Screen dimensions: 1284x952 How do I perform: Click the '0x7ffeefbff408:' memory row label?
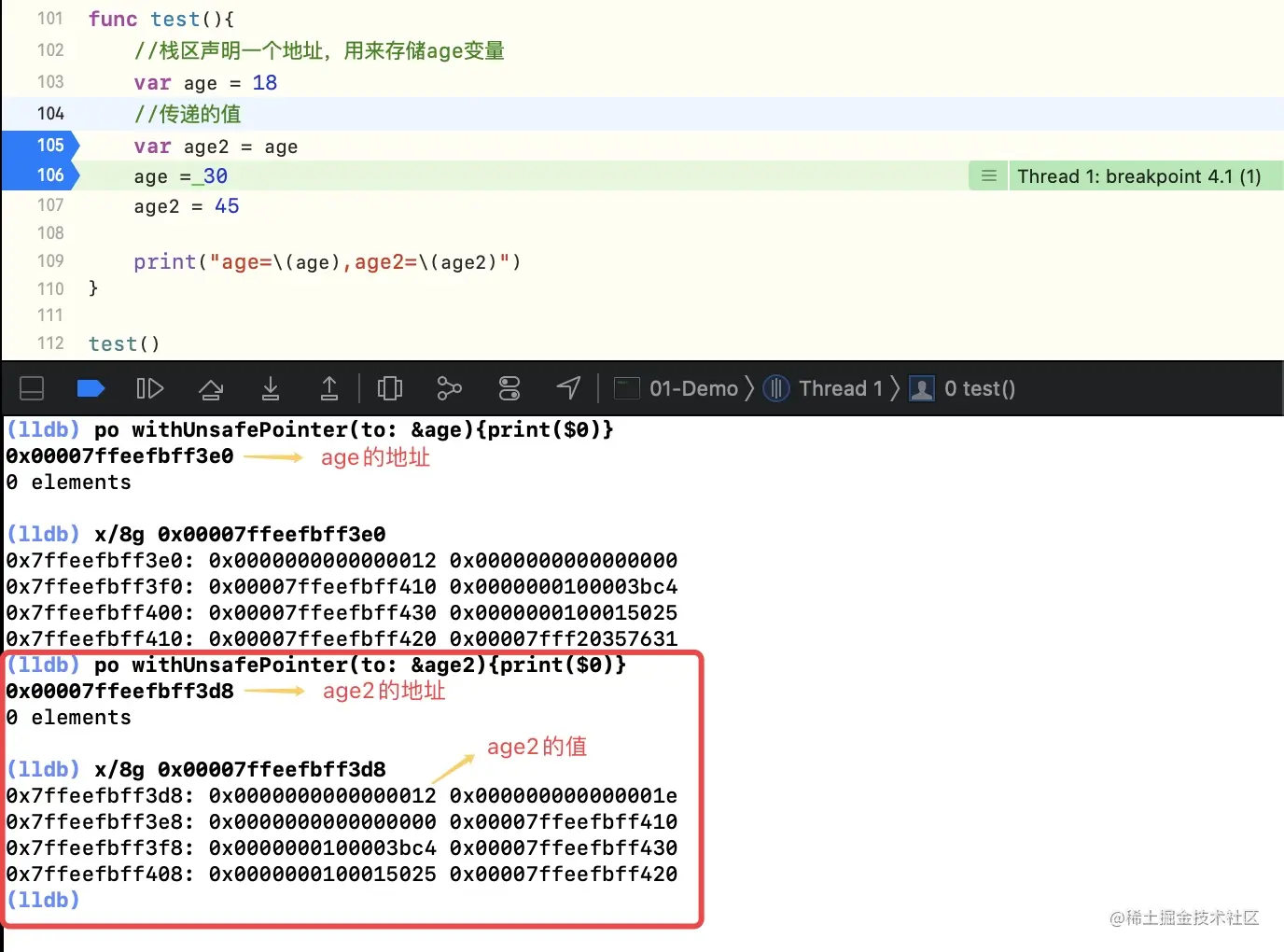coord(100,875)
